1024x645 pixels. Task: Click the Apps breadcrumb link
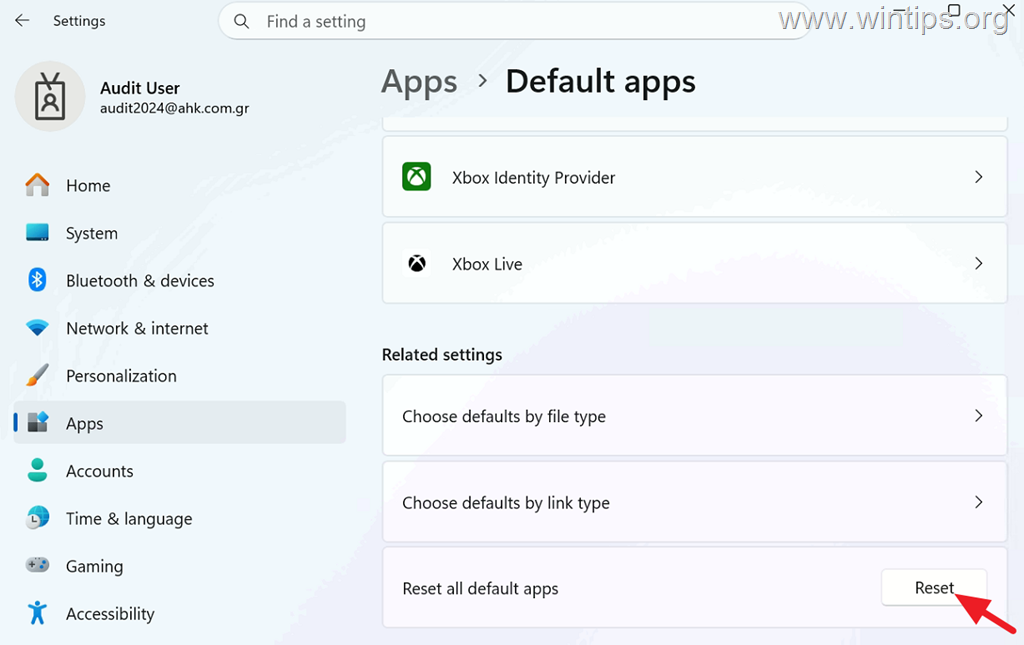pos(419,82)
